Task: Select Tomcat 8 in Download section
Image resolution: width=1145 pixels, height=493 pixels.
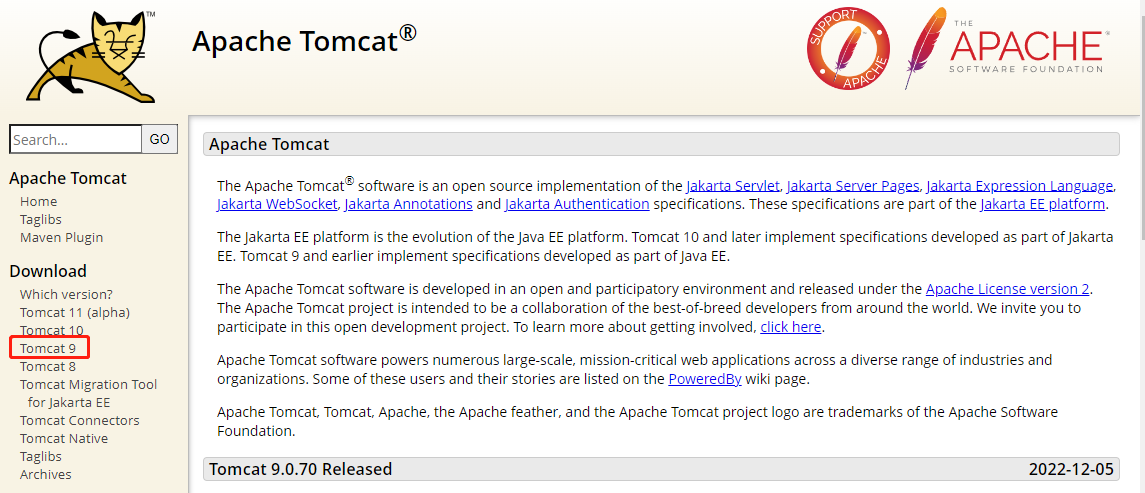Action: coord(48,366)
